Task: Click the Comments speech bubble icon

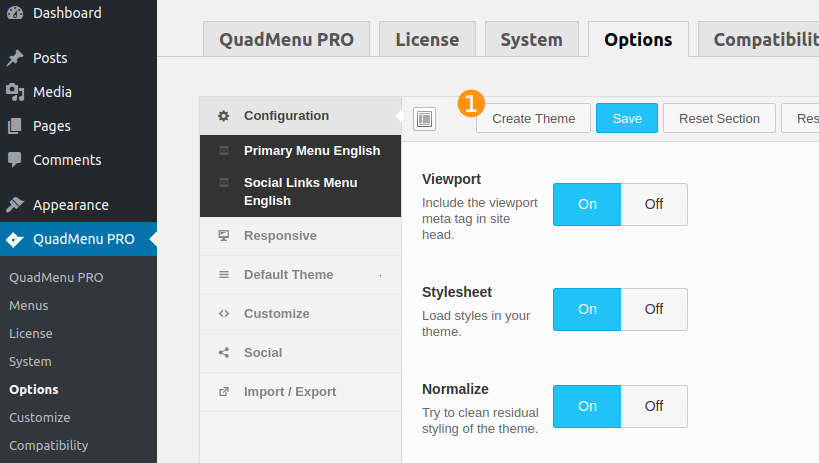Action: [15, 160]
